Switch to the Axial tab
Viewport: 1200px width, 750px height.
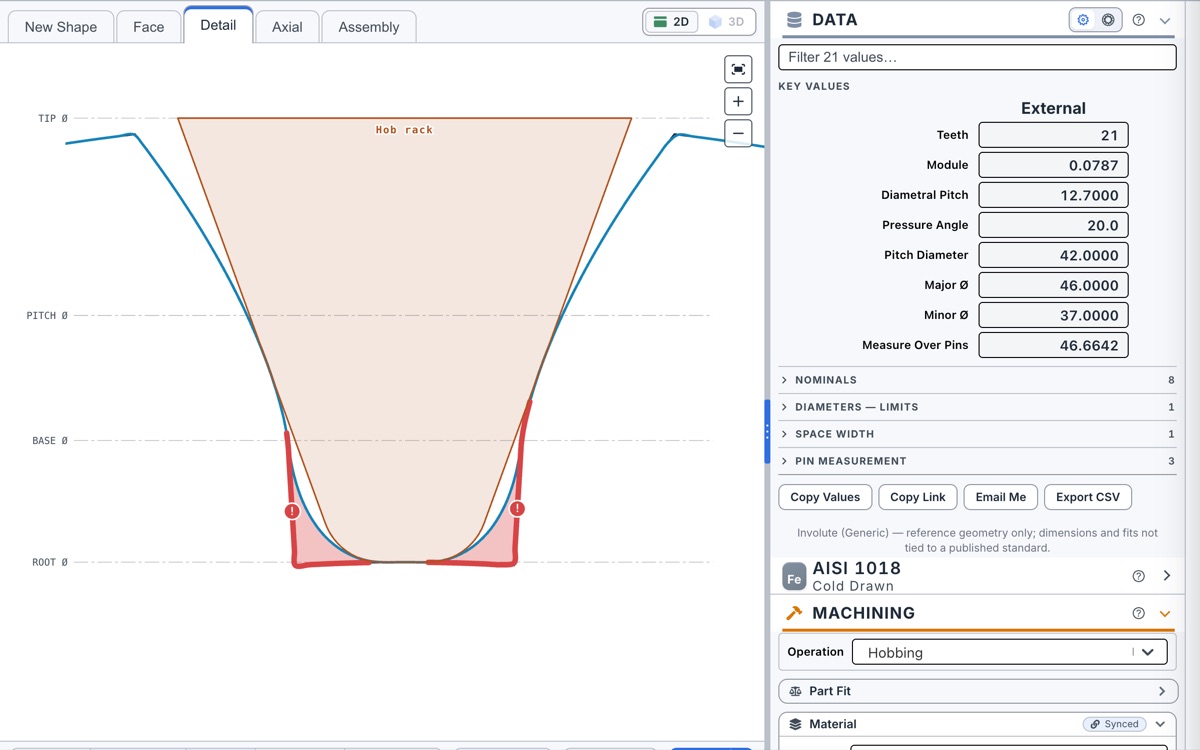point(287,27)
